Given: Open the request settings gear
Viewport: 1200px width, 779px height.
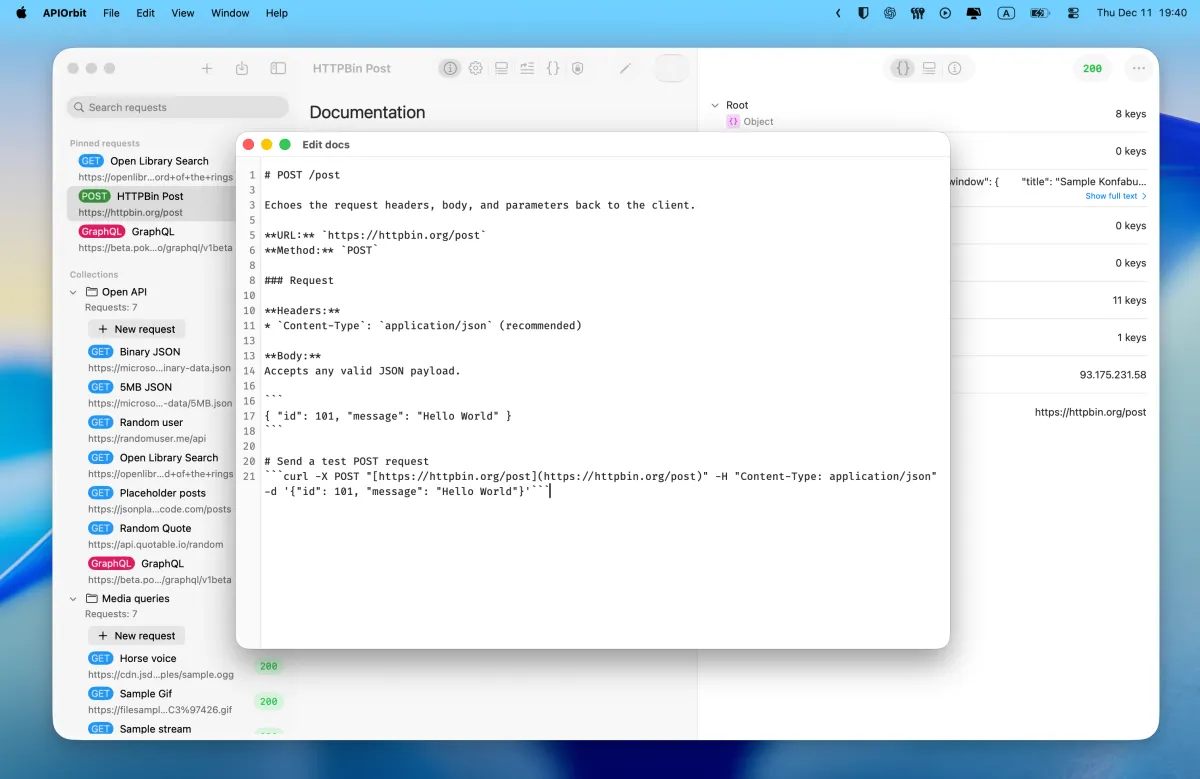Looking at the screenshot, I should [475, 68].
